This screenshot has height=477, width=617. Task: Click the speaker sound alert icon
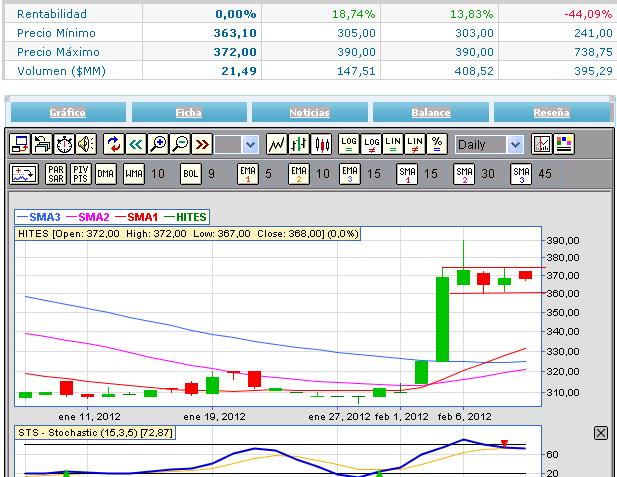[x=85, y=144]
